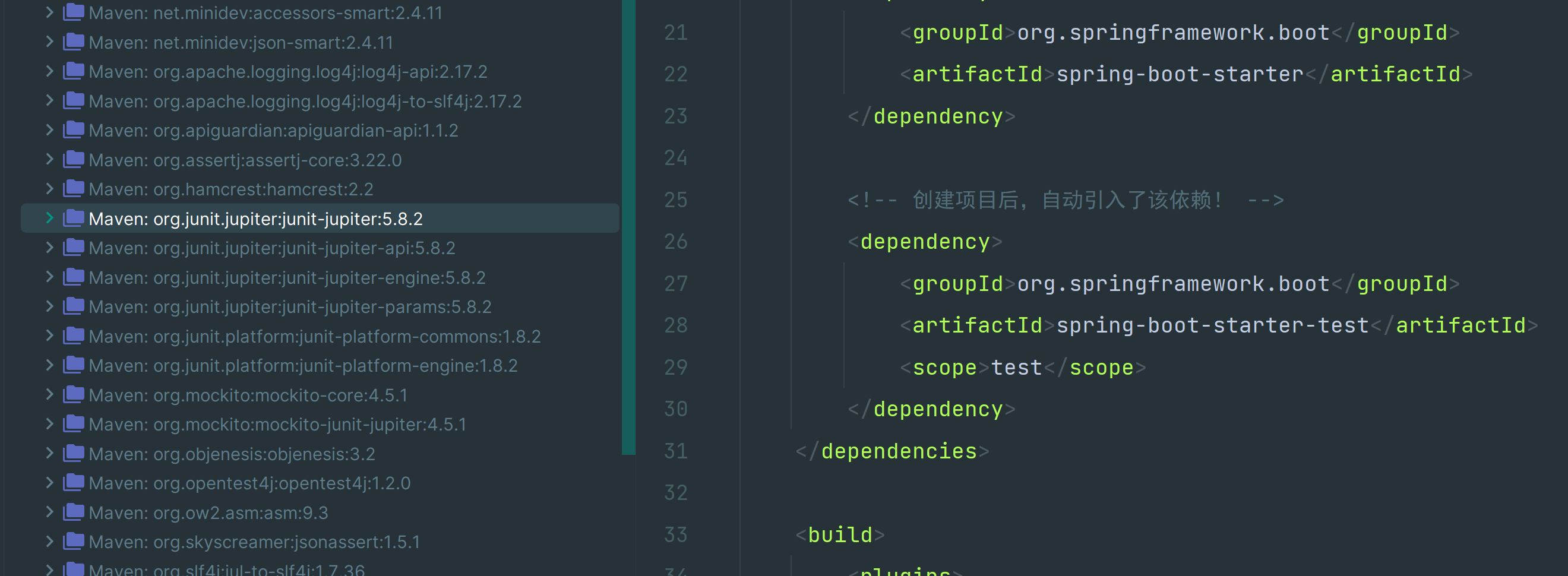The image size is (1568, 576).
Task: Click library icon of log4j-api:2.17.2
Action: 74,71
